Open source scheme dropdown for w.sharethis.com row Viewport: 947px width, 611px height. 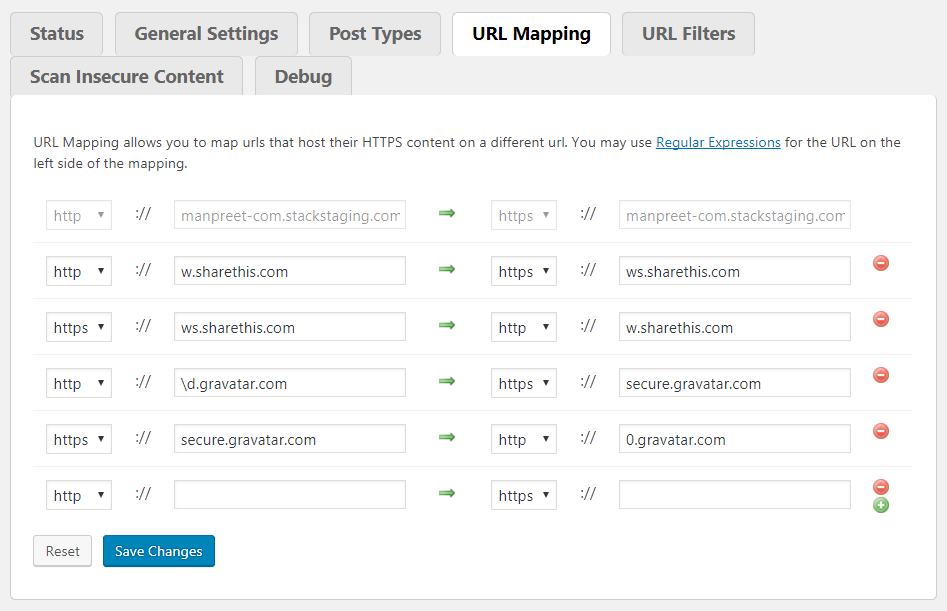[79, 272]
